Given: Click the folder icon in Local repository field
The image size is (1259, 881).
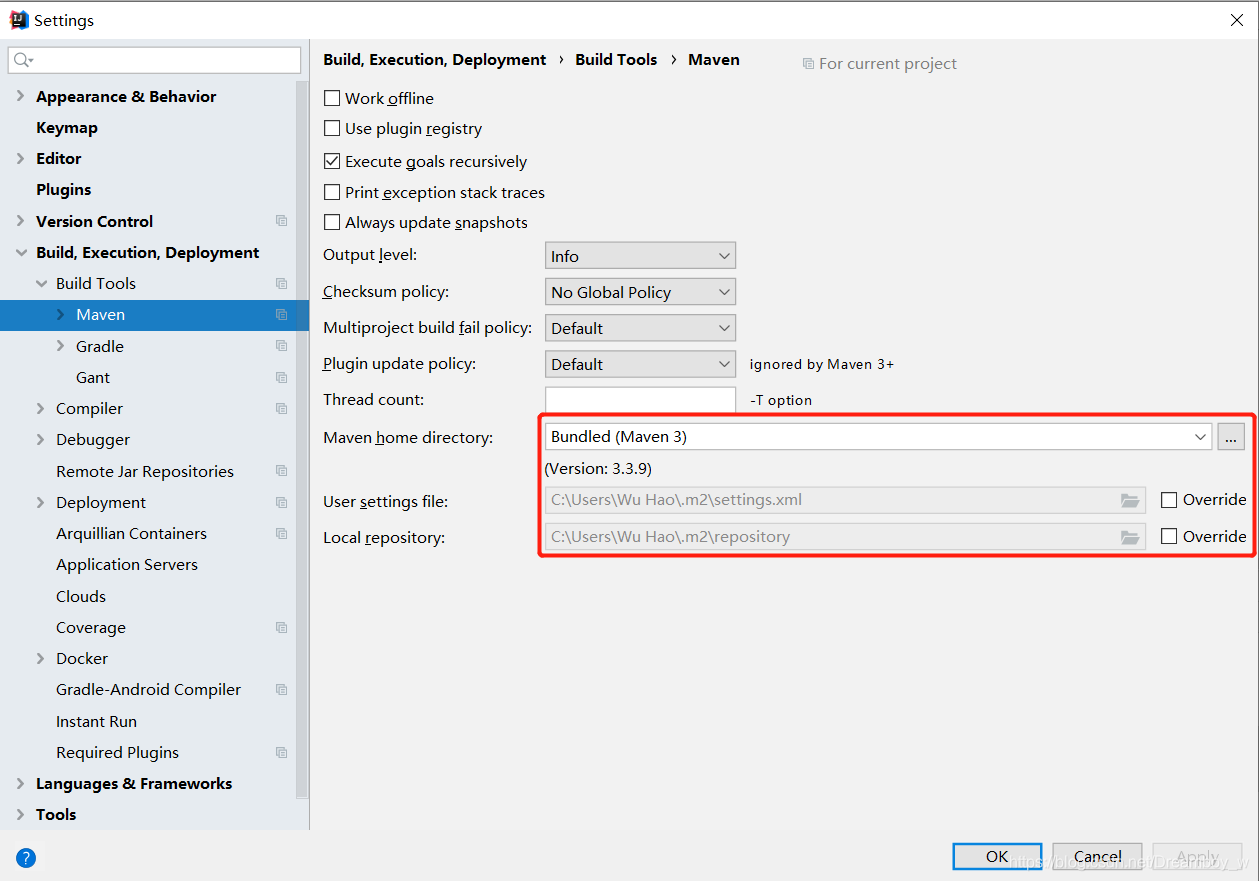Looking at the screenshot, I should [1130, 537].
